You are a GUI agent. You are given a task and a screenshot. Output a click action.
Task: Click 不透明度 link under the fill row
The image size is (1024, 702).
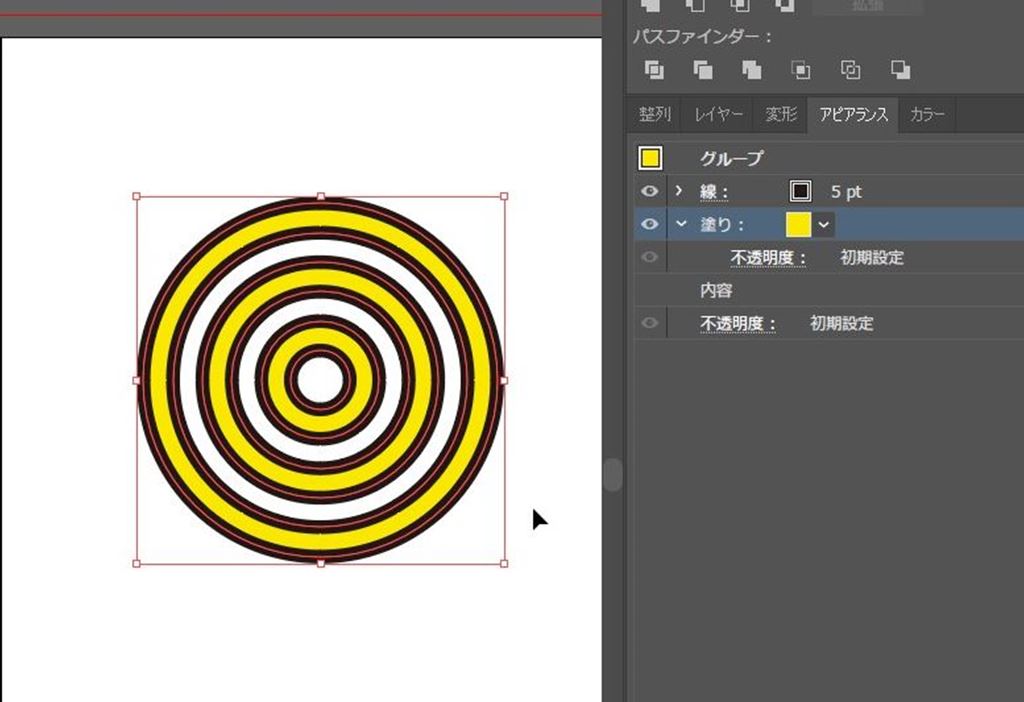[768, 258]
